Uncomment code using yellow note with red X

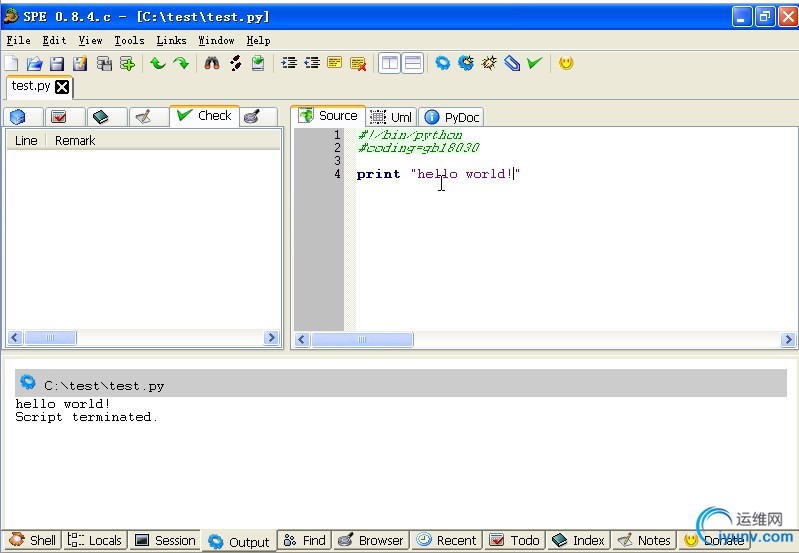point(358,63)
